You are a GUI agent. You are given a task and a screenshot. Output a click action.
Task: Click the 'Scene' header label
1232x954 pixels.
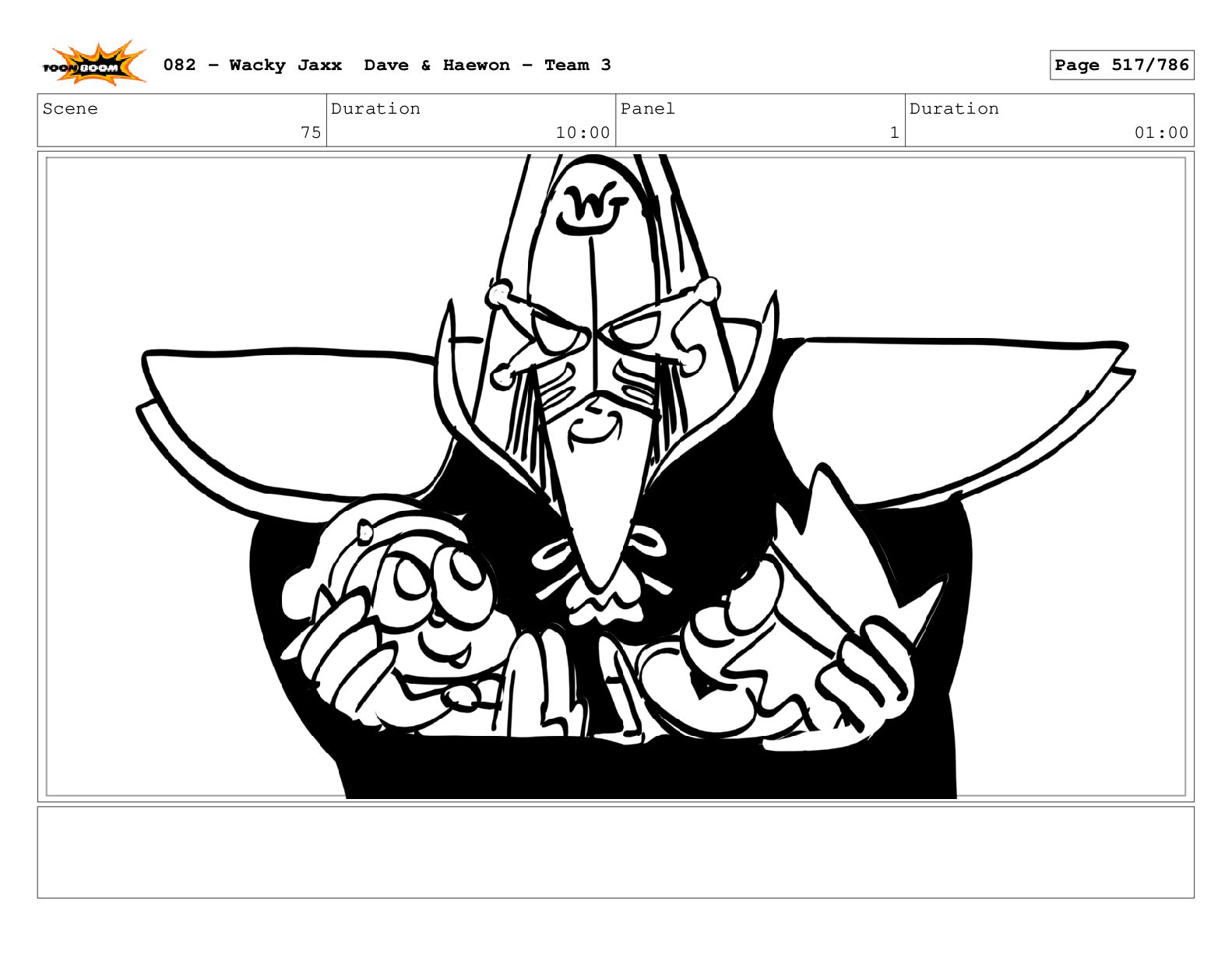click(70, 109)
